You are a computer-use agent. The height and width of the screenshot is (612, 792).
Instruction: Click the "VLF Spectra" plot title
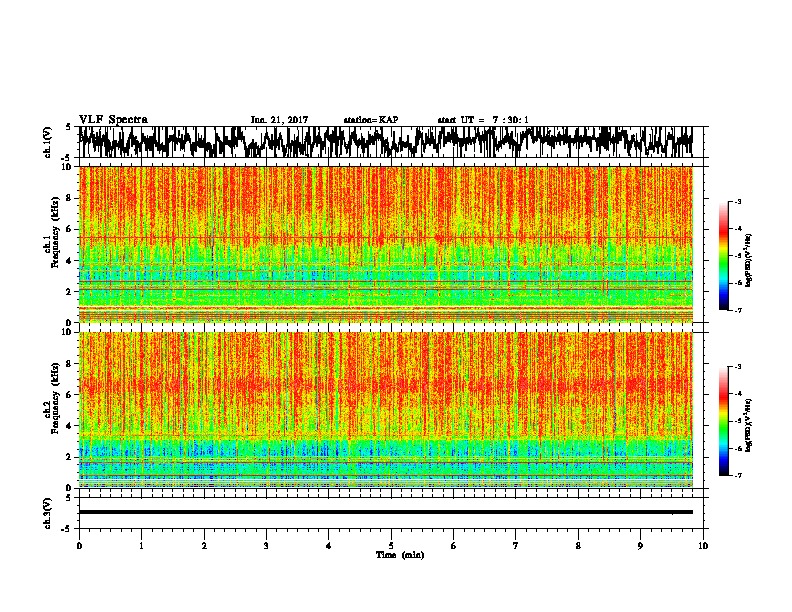(113, 120)
